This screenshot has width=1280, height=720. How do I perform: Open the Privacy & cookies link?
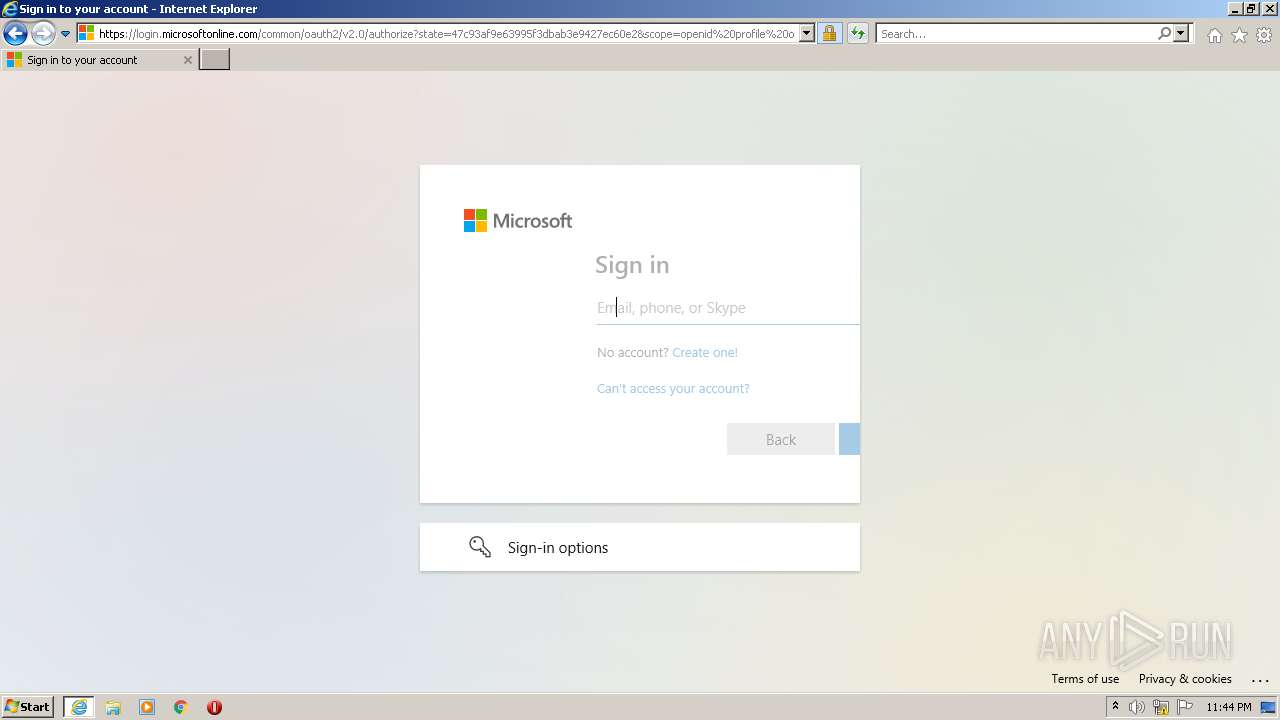(x=1185, y=679)
